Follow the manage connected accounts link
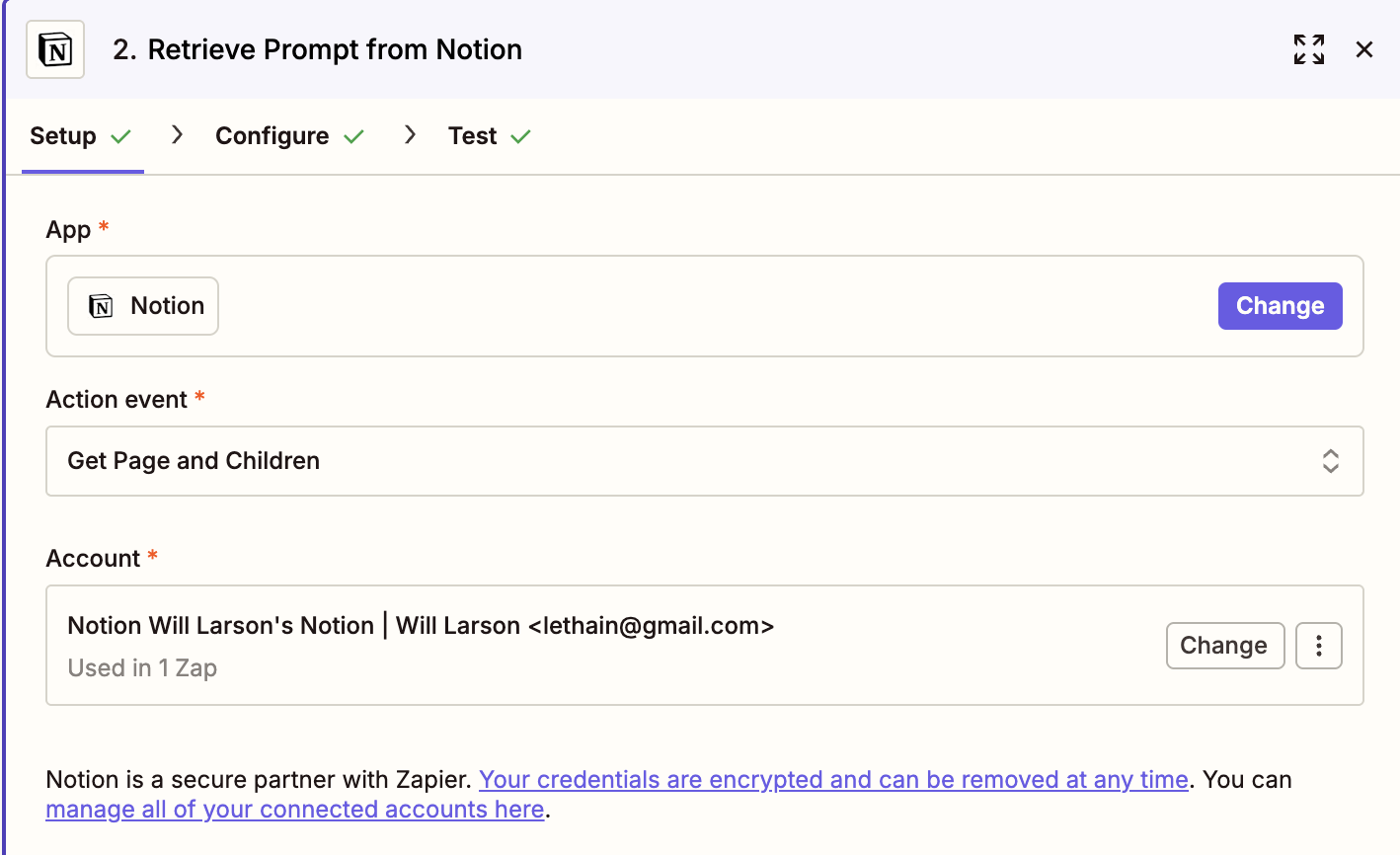 295,810
